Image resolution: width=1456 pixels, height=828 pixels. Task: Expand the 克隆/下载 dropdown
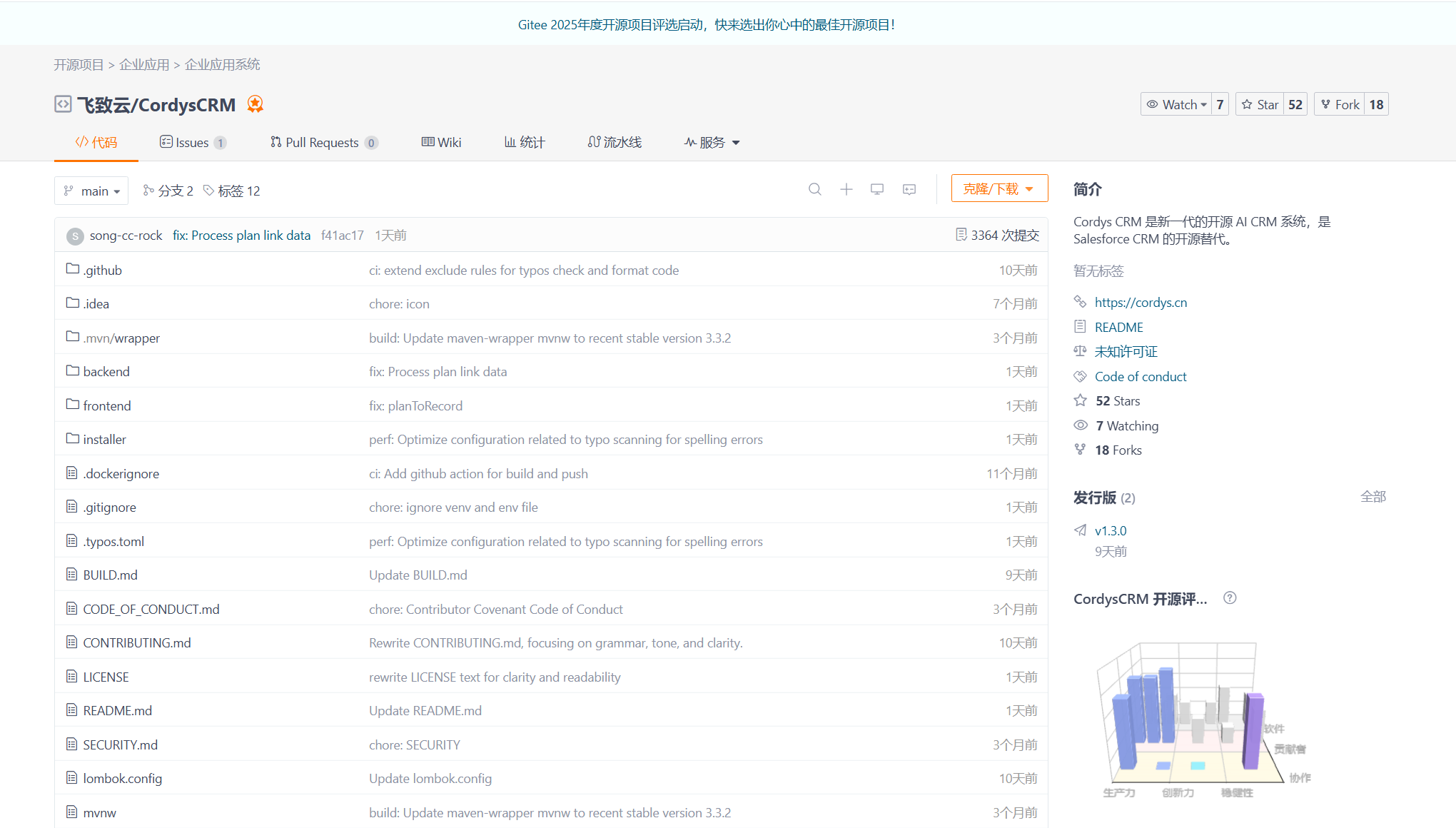click(x=999, y=188)
